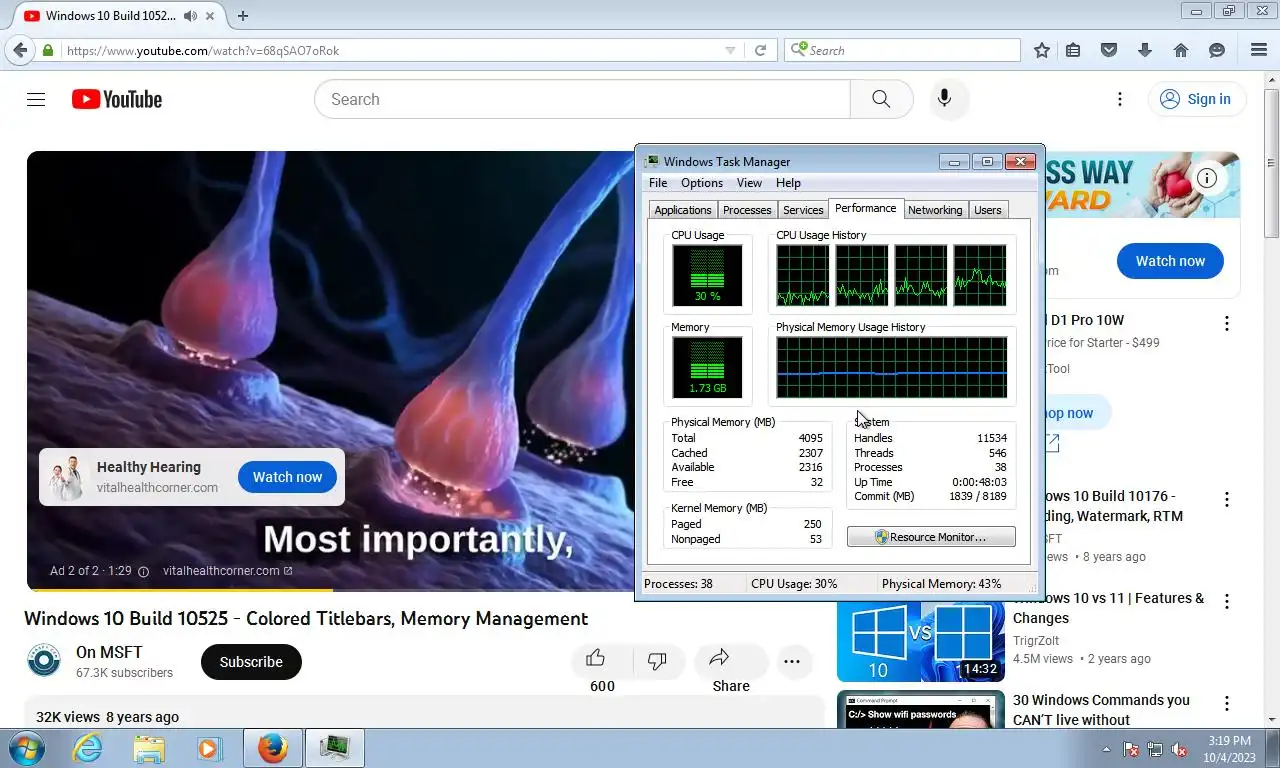Screen dimensions: 1280x768
Task: Click the YouTube search input field
Action: (582, 99)
